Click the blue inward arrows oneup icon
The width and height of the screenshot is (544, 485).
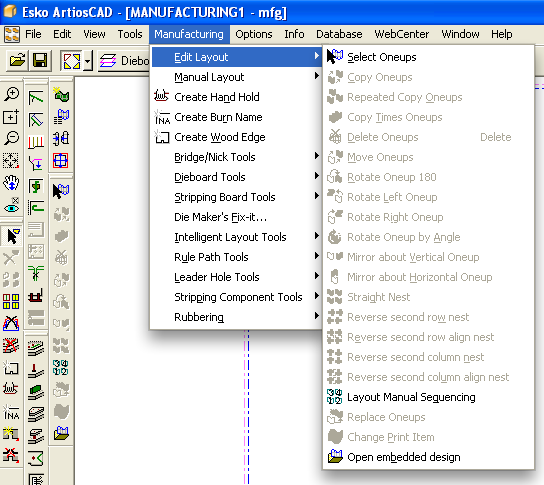[61, 138]
